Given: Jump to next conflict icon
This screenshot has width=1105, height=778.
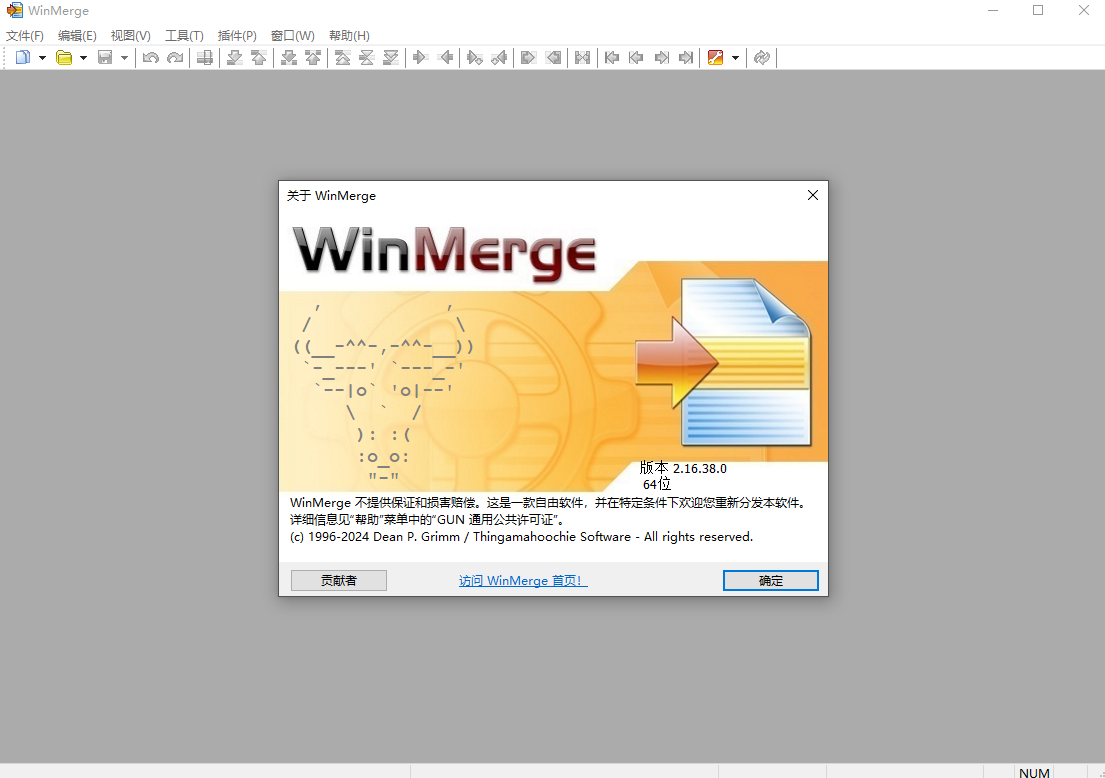Looking at the screenshot, I should click(289, 58).
